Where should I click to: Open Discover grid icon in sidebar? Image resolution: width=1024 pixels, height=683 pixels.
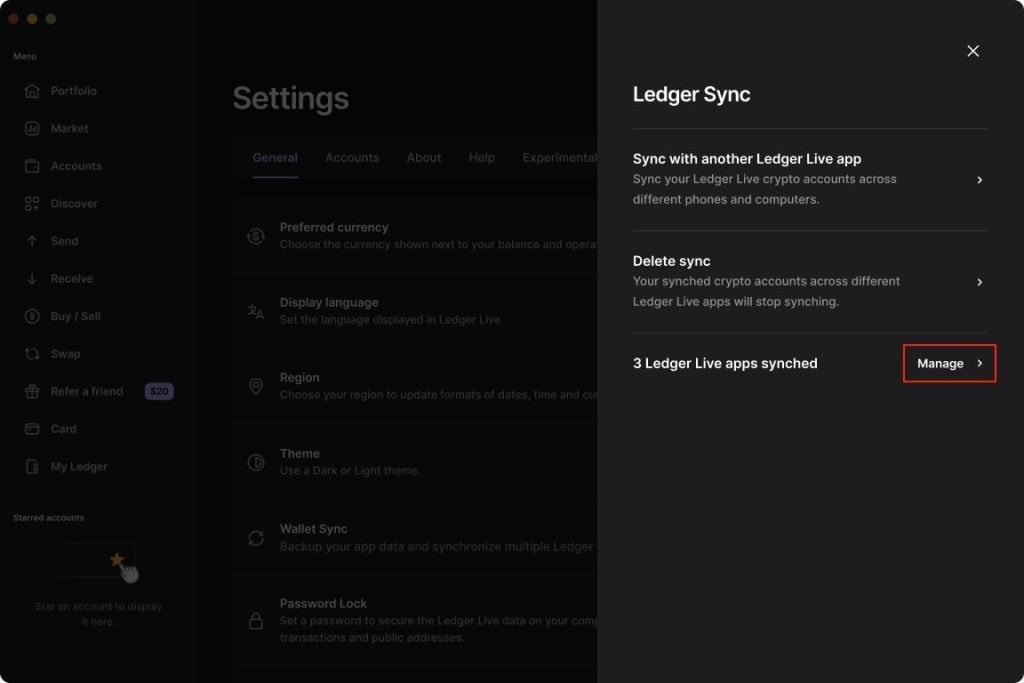pos(32,204)
